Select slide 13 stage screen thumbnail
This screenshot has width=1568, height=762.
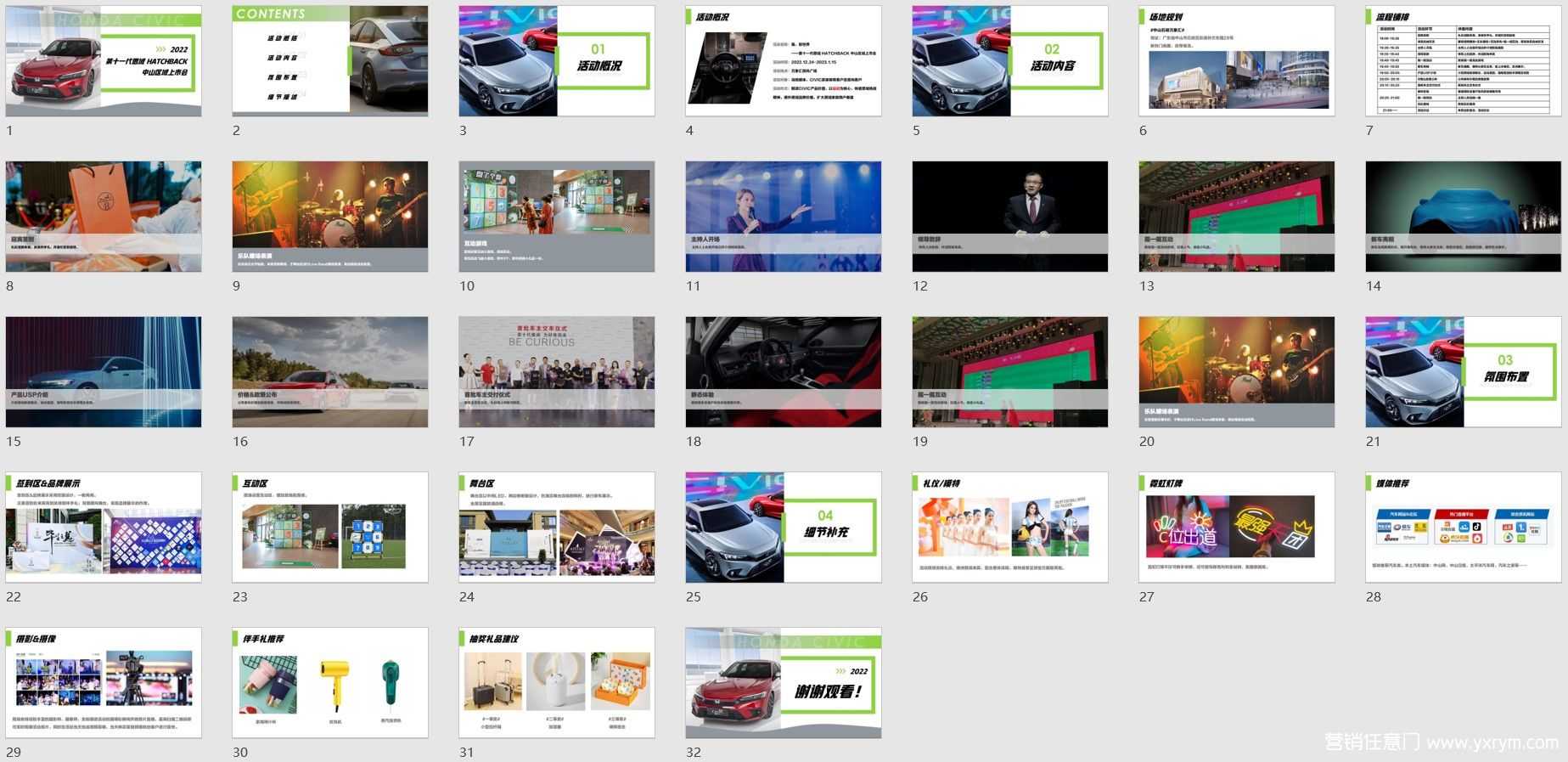tap(1237, 217)
